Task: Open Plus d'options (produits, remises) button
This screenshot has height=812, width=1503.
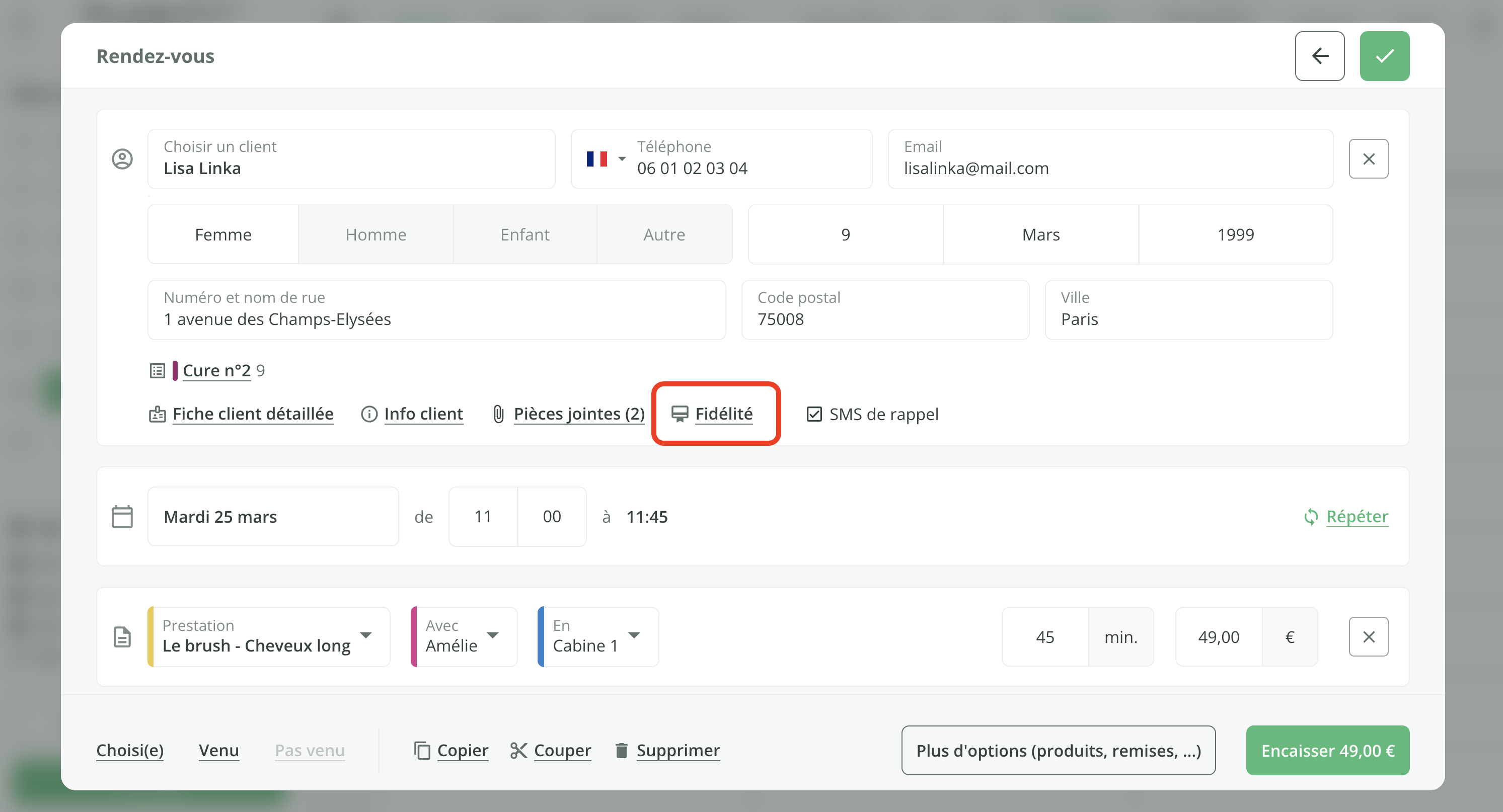Action: coord(1058,750)
